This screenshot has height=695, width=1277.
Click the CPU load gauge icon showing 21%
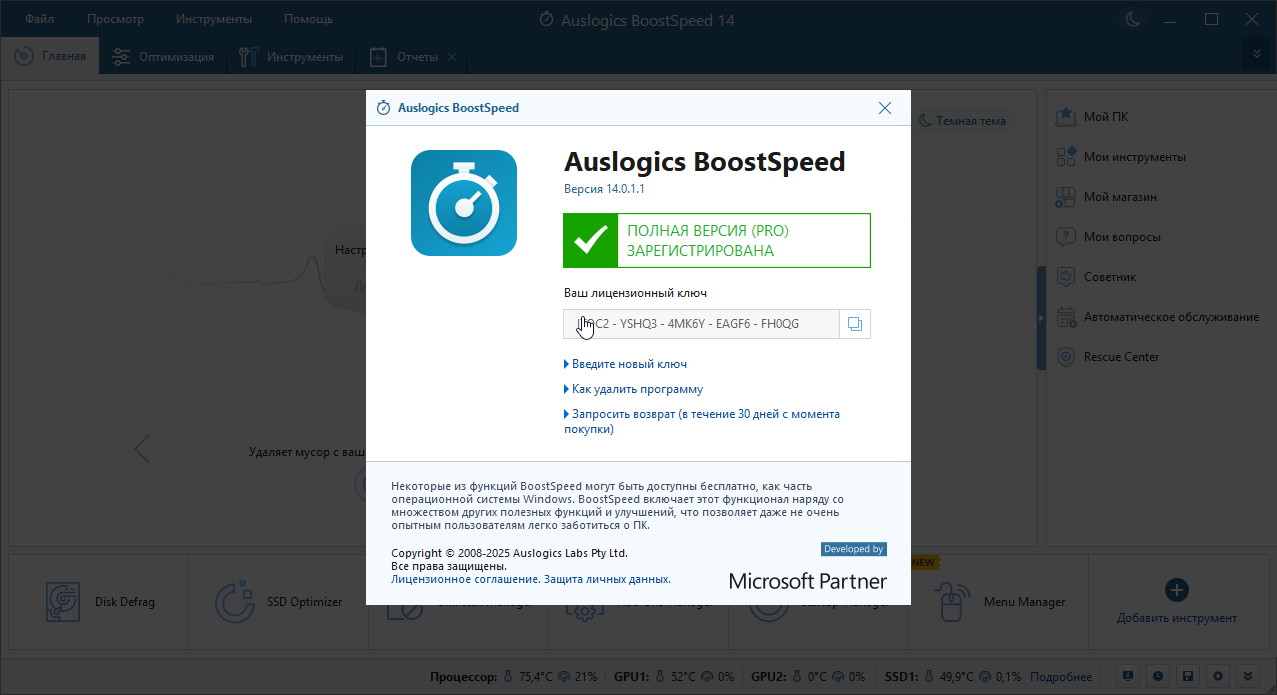(564, 677)
